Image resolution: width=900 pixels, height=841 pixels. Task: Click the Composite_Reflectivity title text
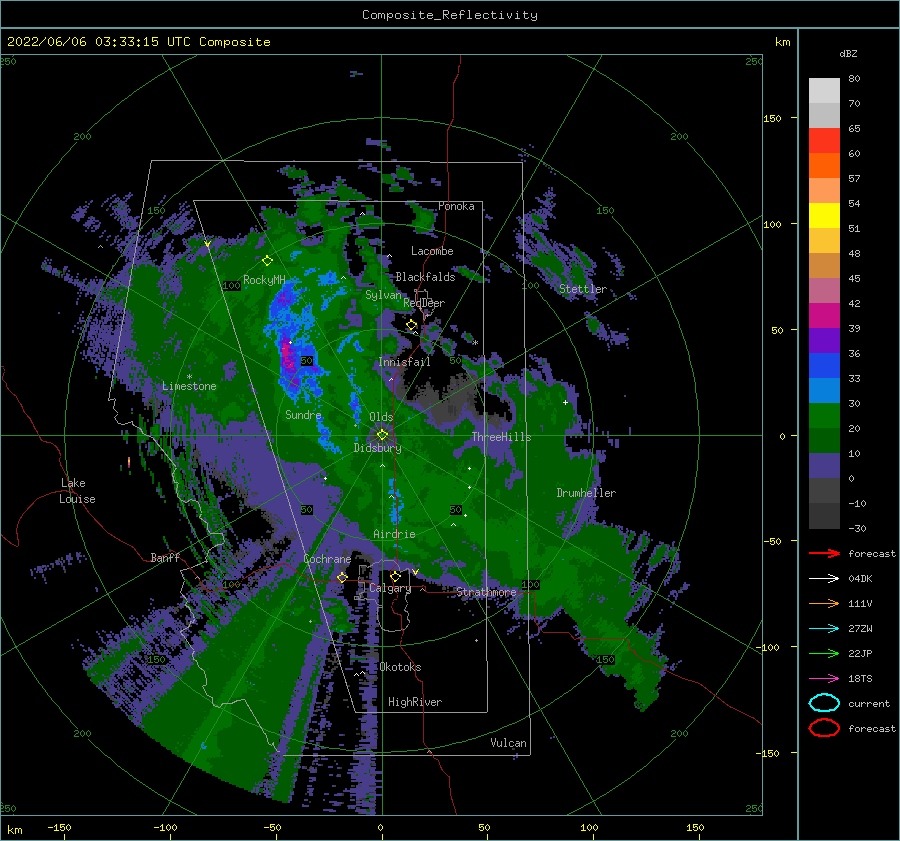point(449,15)
